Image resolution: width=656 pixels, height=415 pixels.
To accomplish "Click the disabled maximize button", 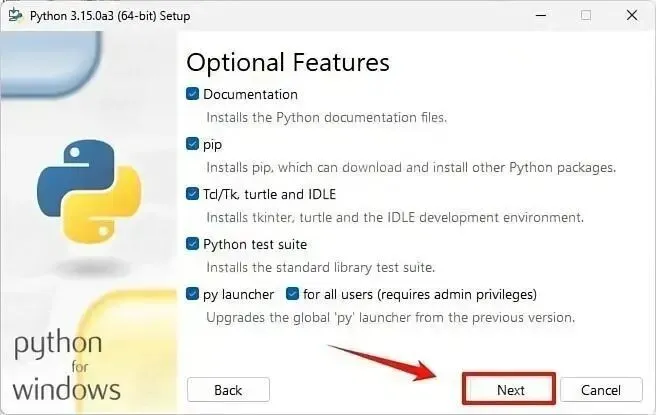I will tap(586, 15).
